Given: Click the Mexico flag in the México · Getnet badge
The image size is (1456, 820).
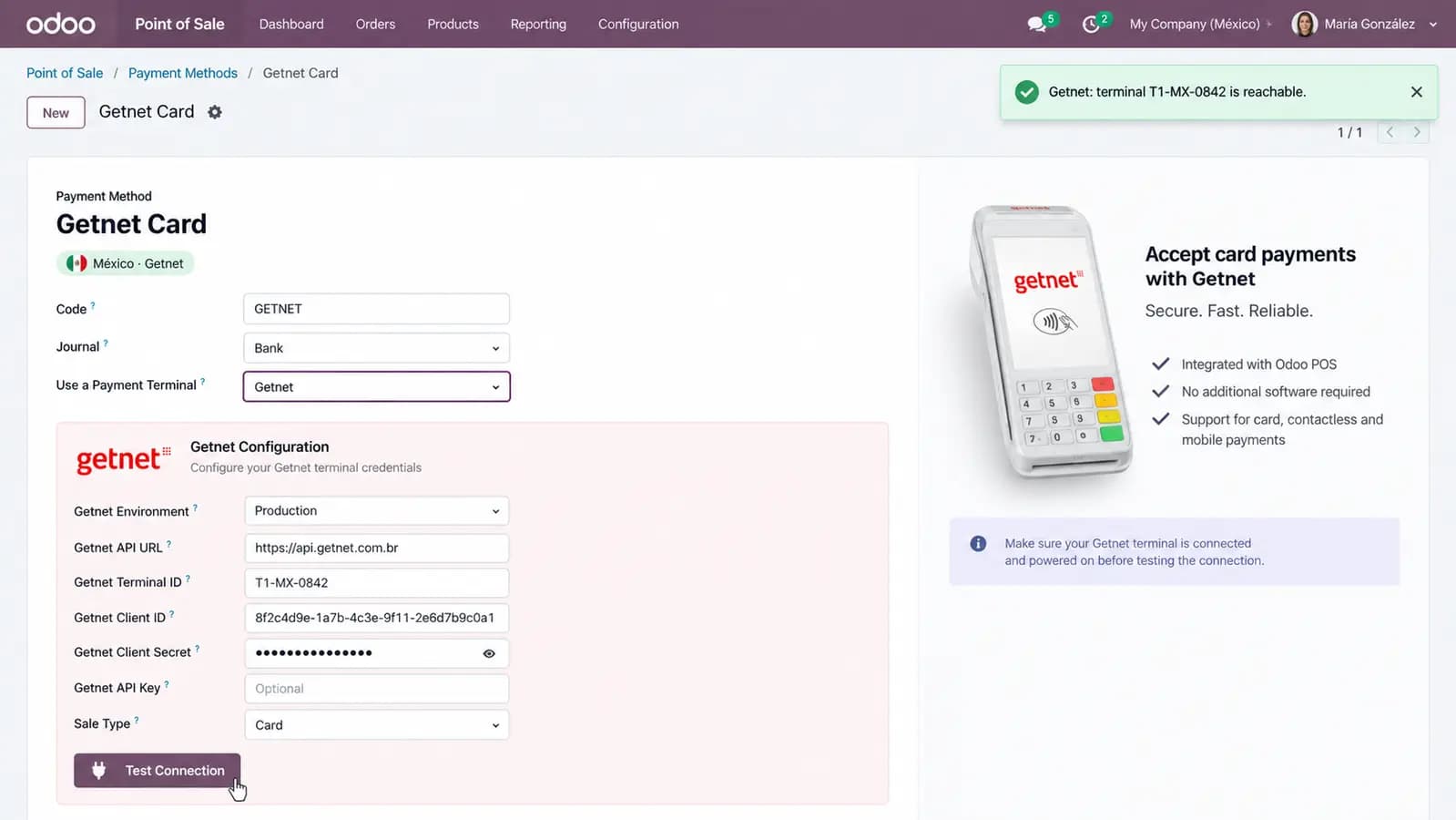Looking at the screenshot, I should tap(76, 263).
